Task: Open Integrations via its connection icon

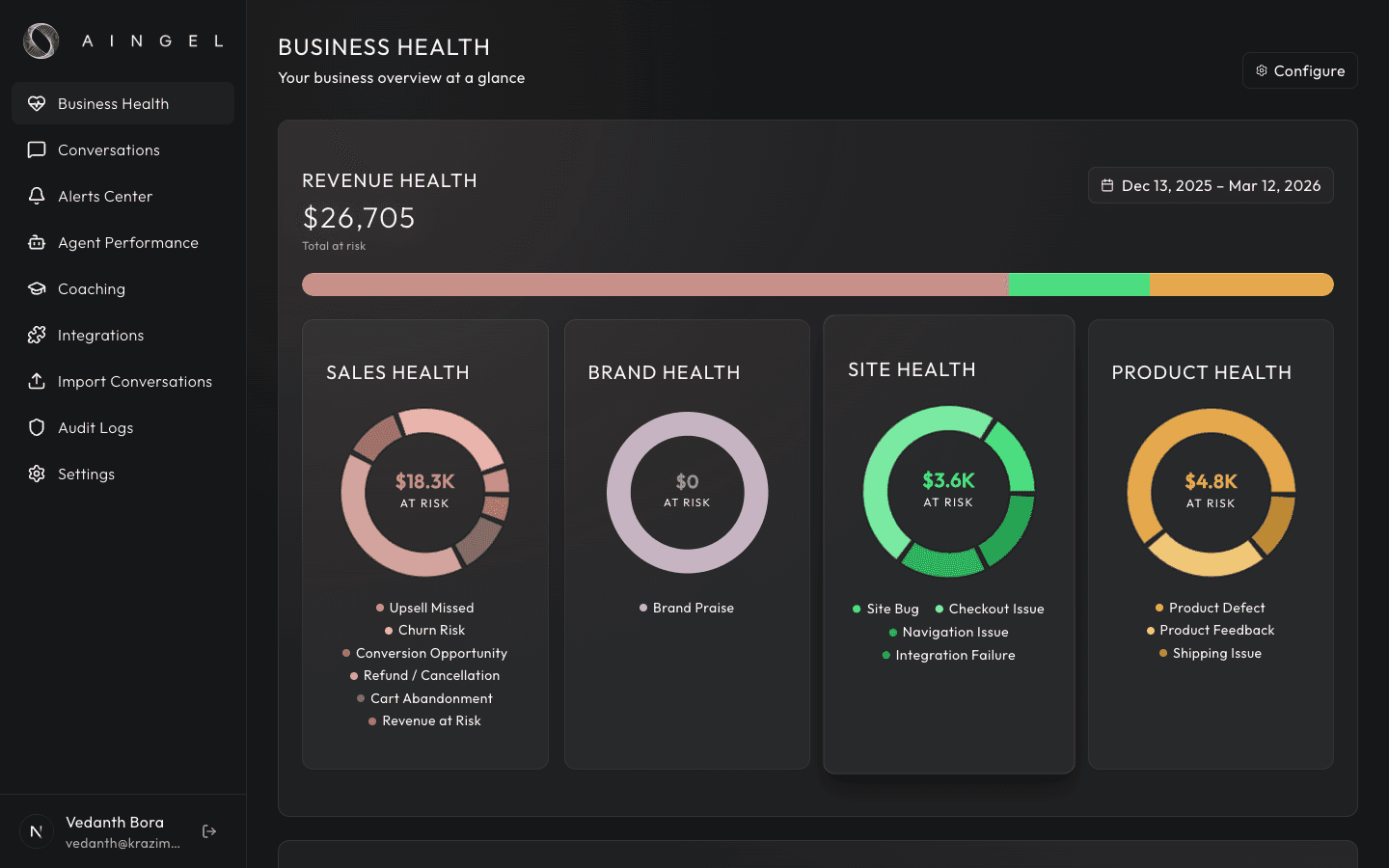Action: pos(36,335)
